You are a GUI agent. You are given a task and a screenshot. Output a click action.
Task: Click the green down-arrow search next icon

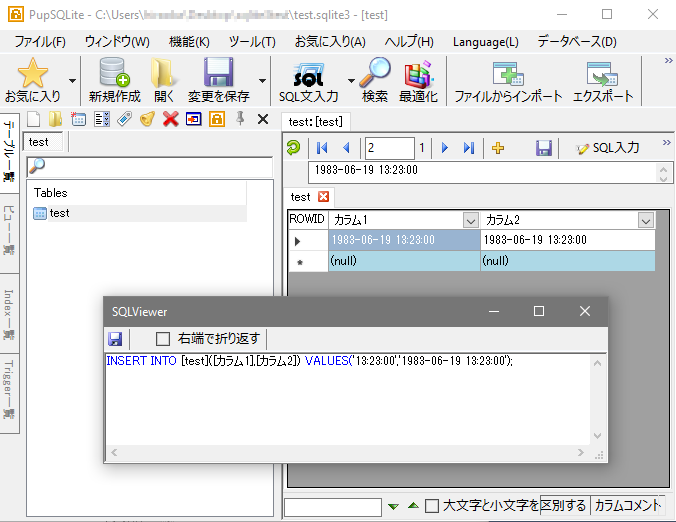pyautogui.click(x=393, y=506)
